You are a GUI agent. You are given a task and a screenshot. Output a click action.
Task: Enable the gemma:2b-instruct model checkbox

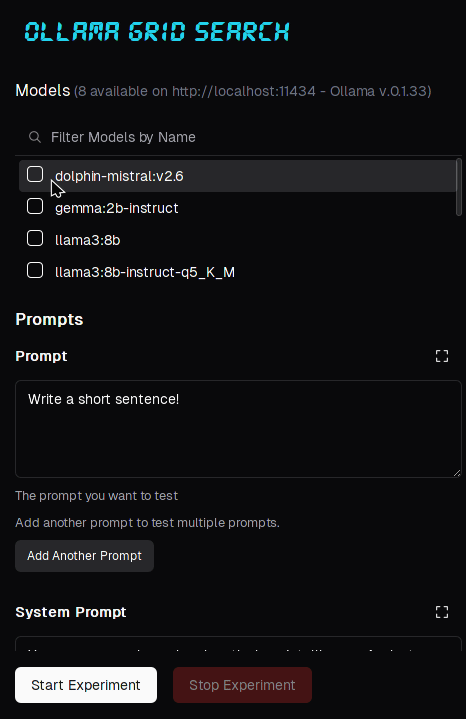pyautogui.click(x=35, y=206)
